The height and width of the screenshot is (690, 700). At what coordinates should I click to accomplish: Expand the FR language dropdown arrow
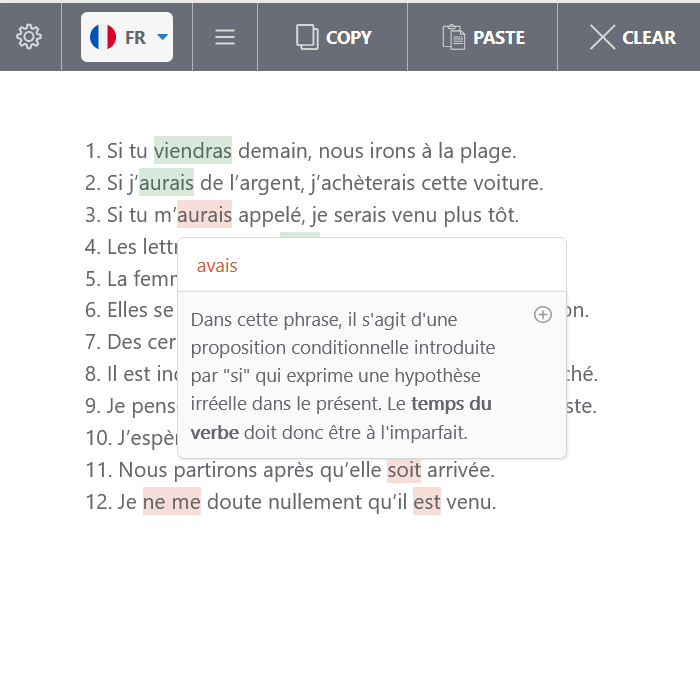pos(163,37)
